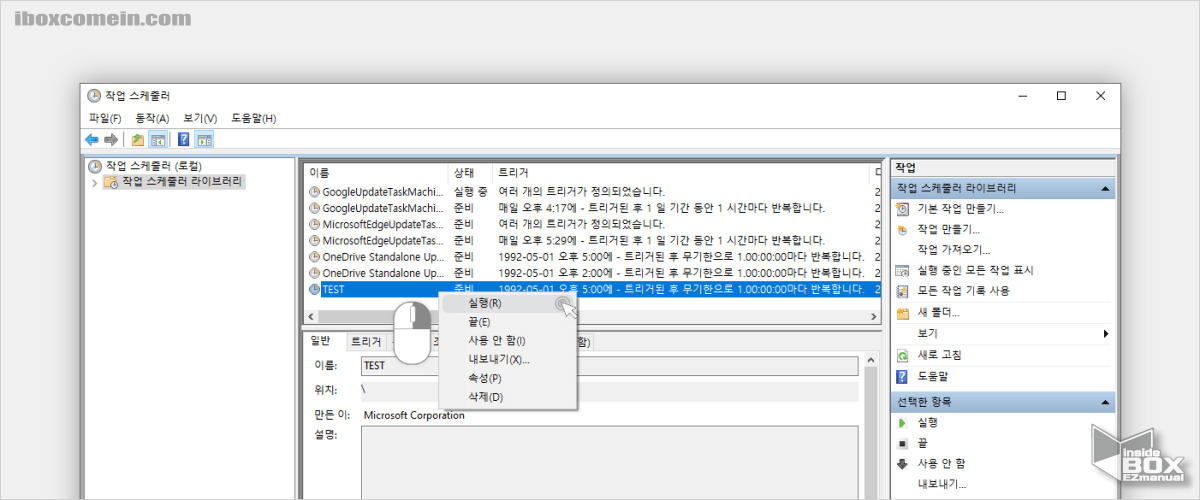Choose 사용 안 함(I) in the context menu
The height and width of the screenshot is (500, 1200).
[x=508, y=341]
